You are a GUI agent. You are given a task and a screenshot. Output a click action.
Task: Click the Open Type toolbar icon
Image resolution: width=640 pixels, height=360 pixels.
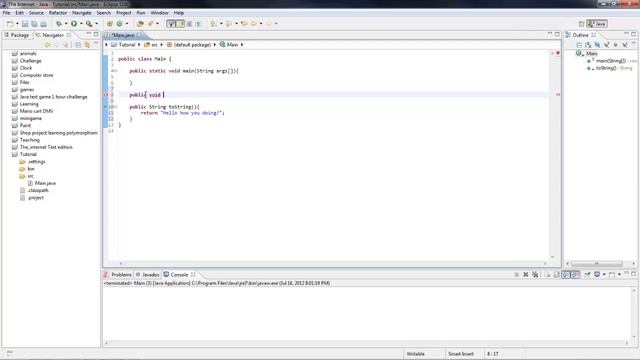140,24
